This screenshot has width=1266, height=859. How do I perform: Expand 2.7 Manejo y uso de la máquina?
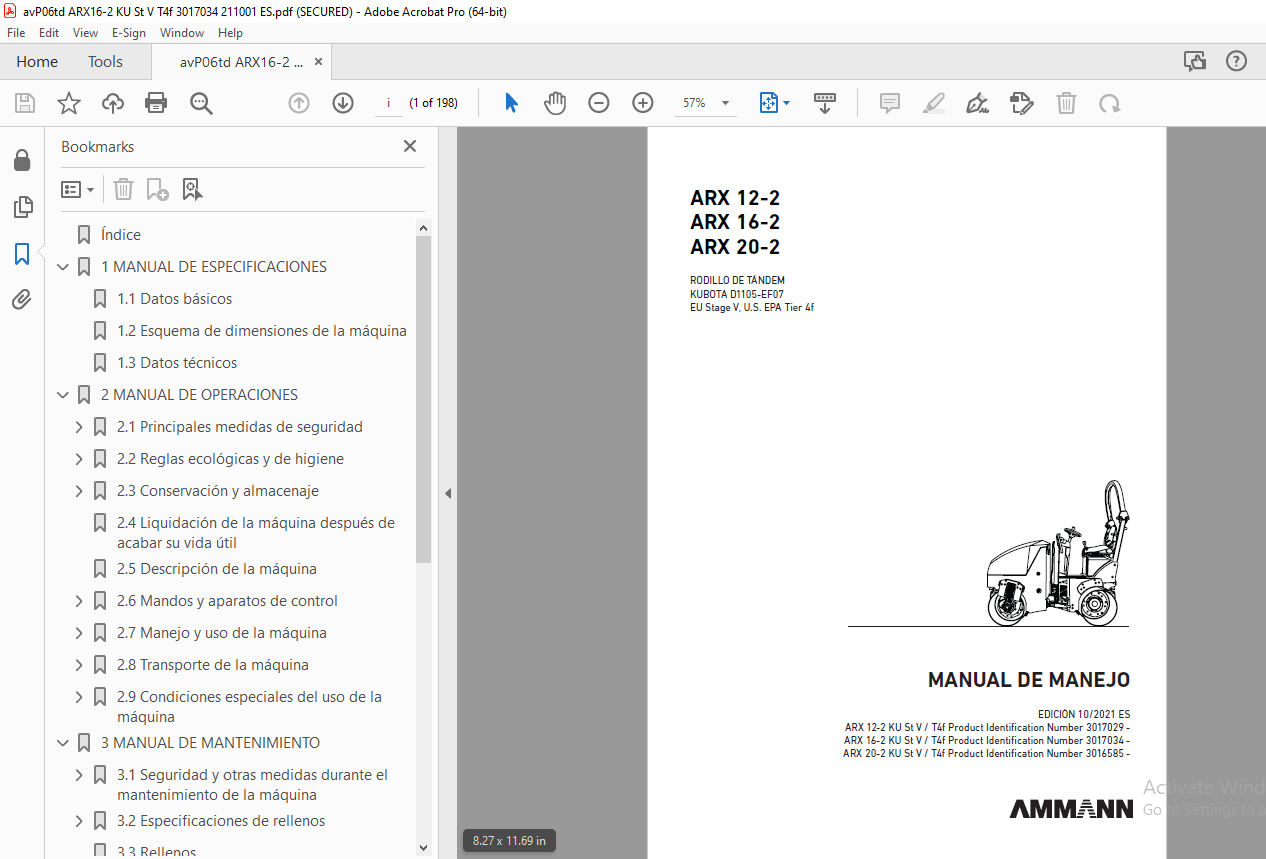(x=80, y=633)
